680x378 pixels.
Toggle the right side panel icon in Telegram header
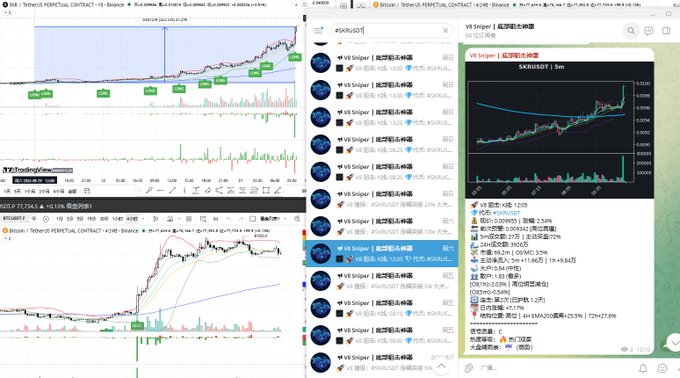coord(667,31)
